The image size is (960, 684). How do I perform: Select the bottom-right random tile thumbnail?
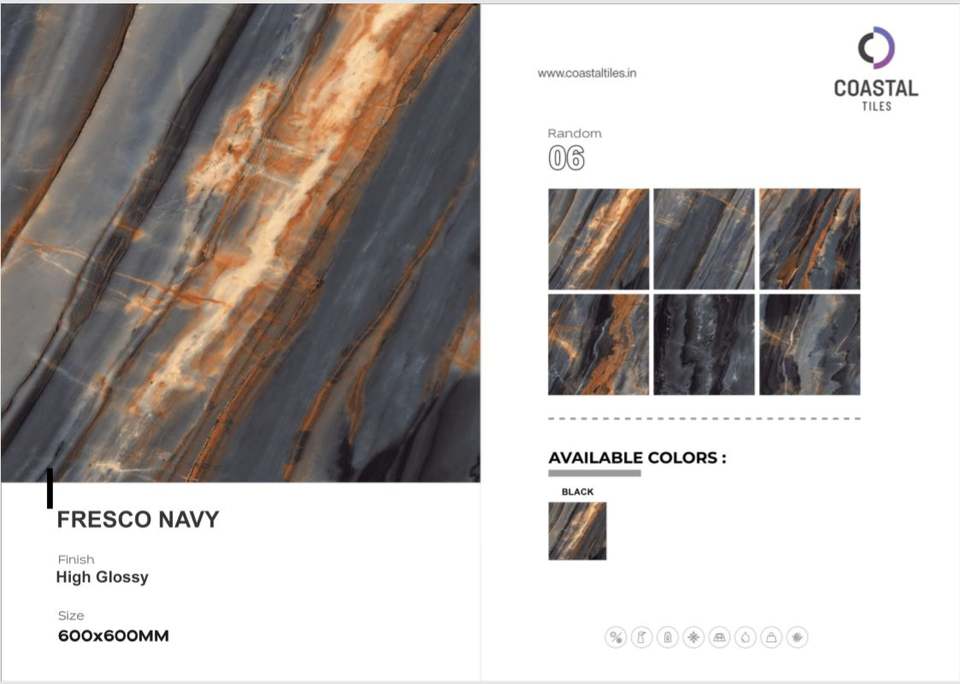809,345
